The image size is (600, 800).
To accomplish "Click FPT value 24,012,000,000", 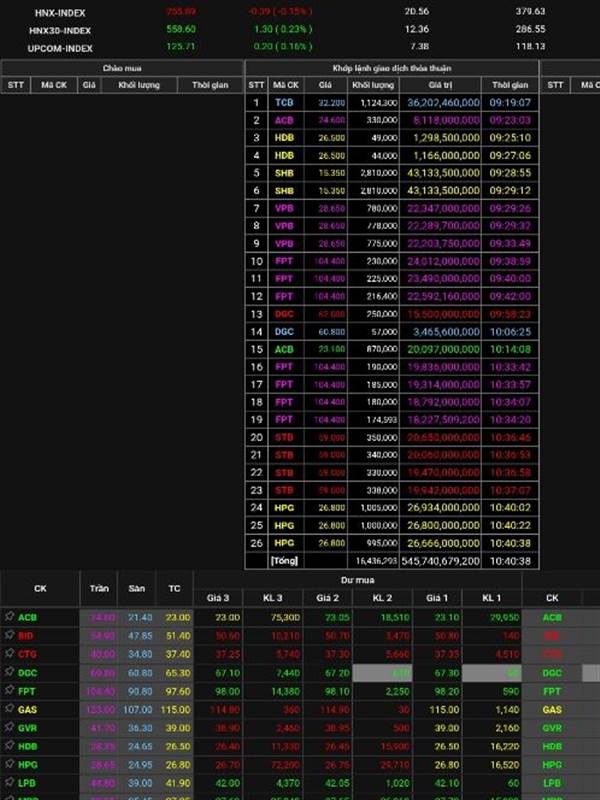I will 443,261.
